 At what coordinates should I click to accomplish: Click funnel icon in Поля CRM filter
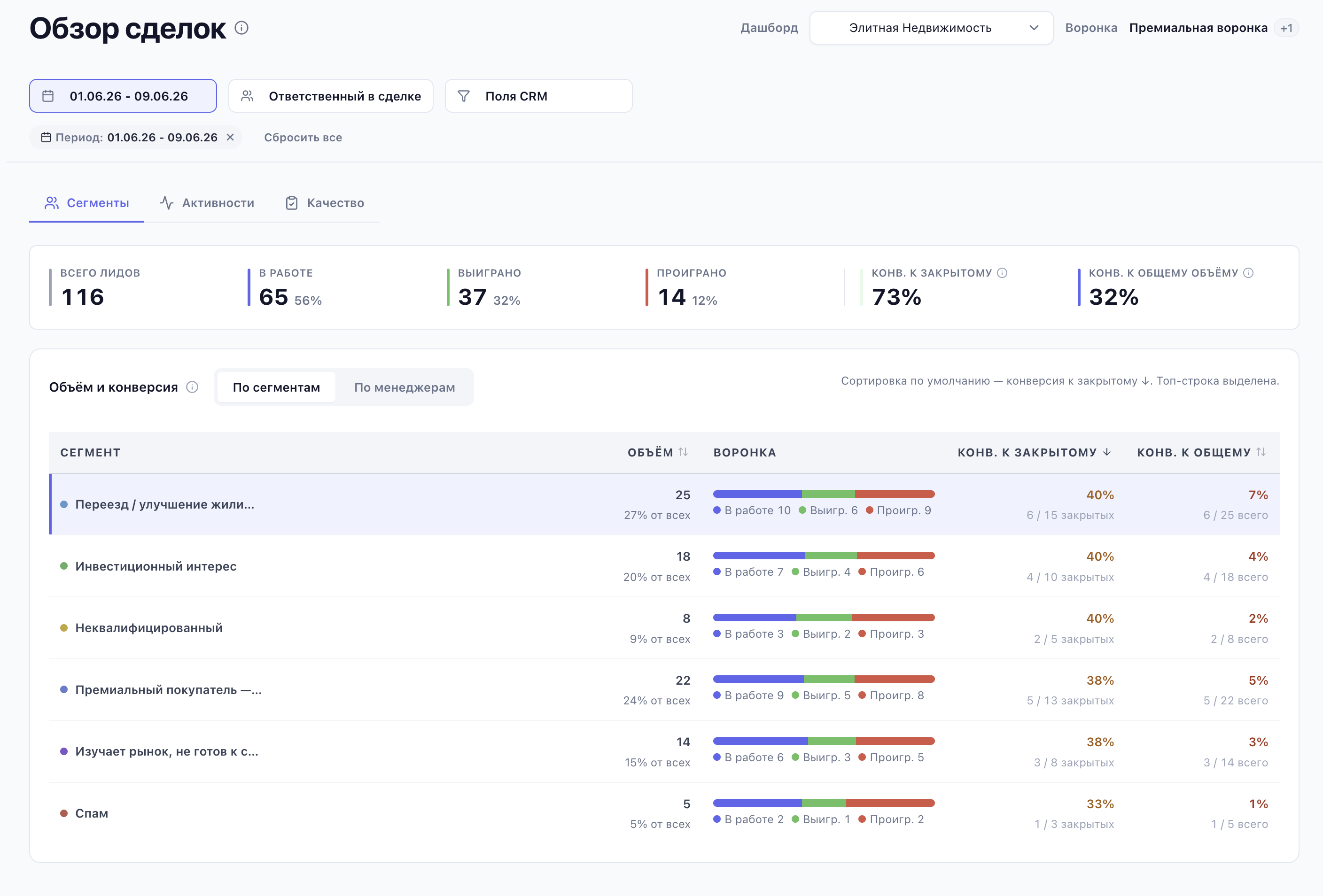click(464, 96)
